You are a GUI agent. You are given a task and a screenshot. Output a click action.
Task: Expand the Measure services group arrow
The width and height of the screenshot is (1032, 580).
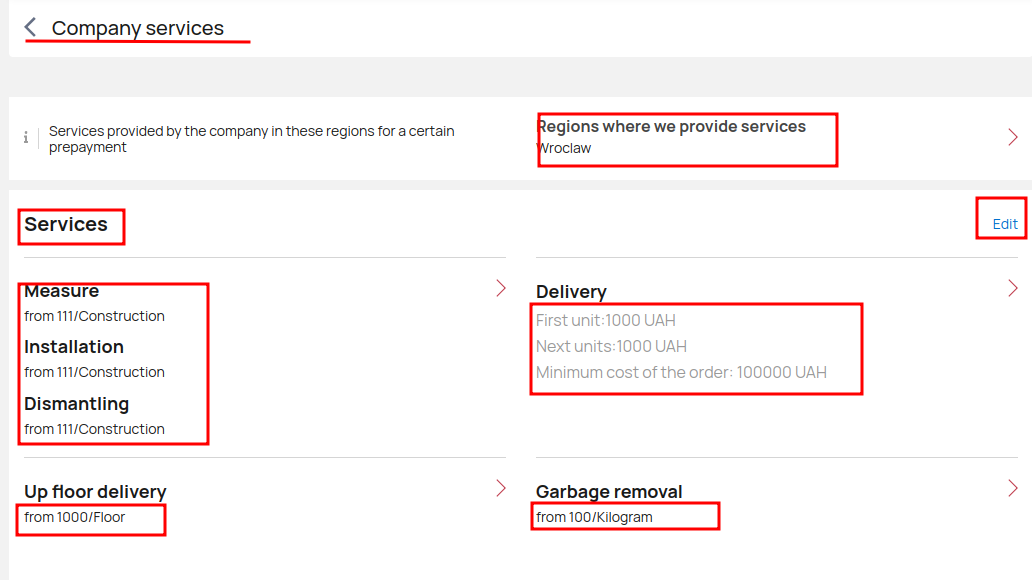point(501,288)
